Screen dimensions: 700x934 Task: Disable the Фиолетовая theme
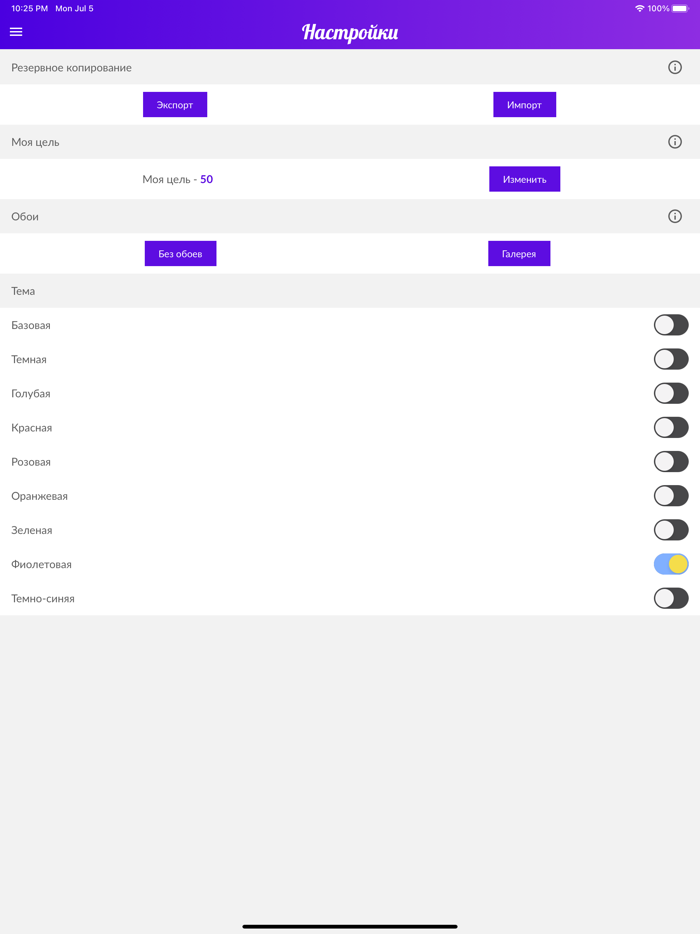pos(670,563)
